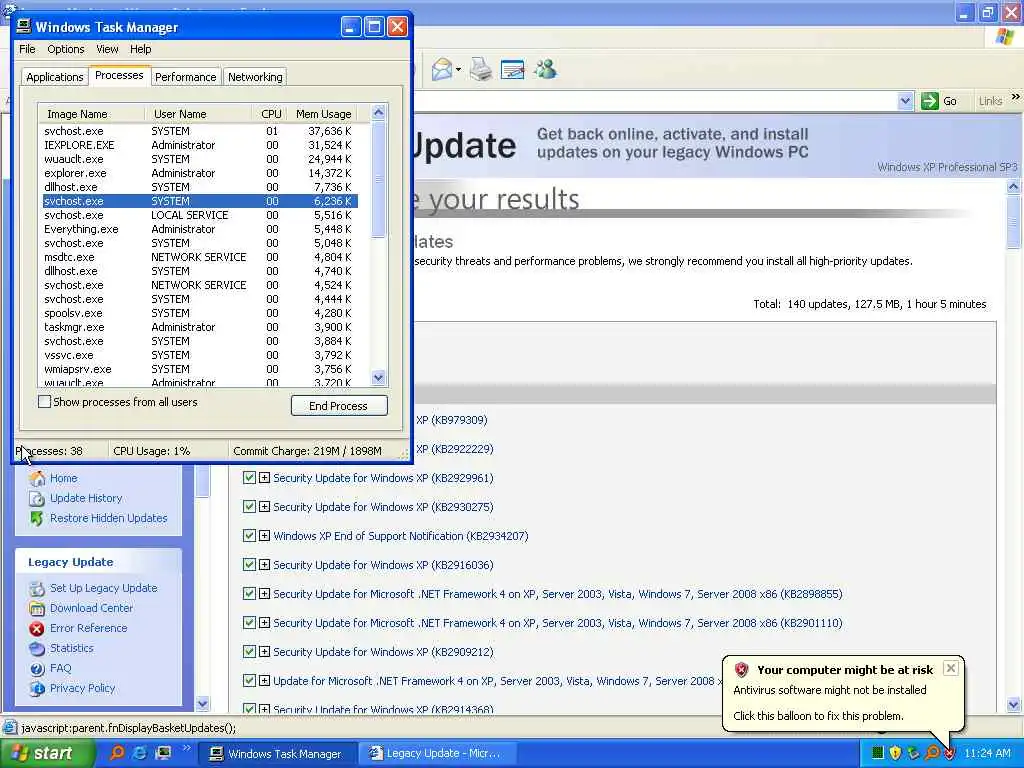Screen dimensions: 1024x768
Task: Uncheck the .NET Framework KB2898855 checkbox
Action: pyautogui.click(x=249, y=594)
